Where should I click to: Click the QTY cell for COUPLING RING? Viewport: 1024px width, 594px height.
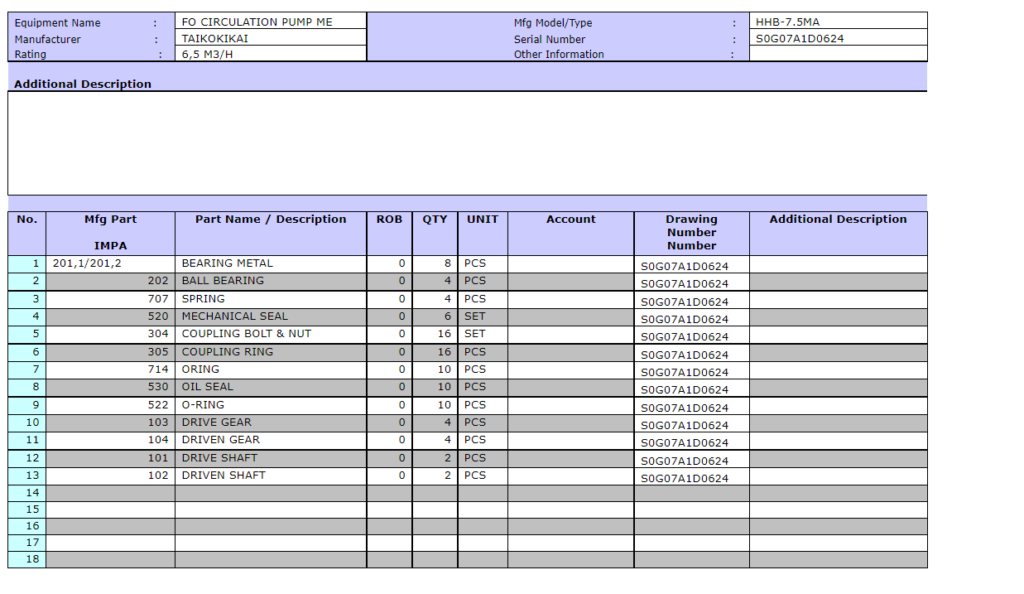pyautogui.click(x=435, y=352)
